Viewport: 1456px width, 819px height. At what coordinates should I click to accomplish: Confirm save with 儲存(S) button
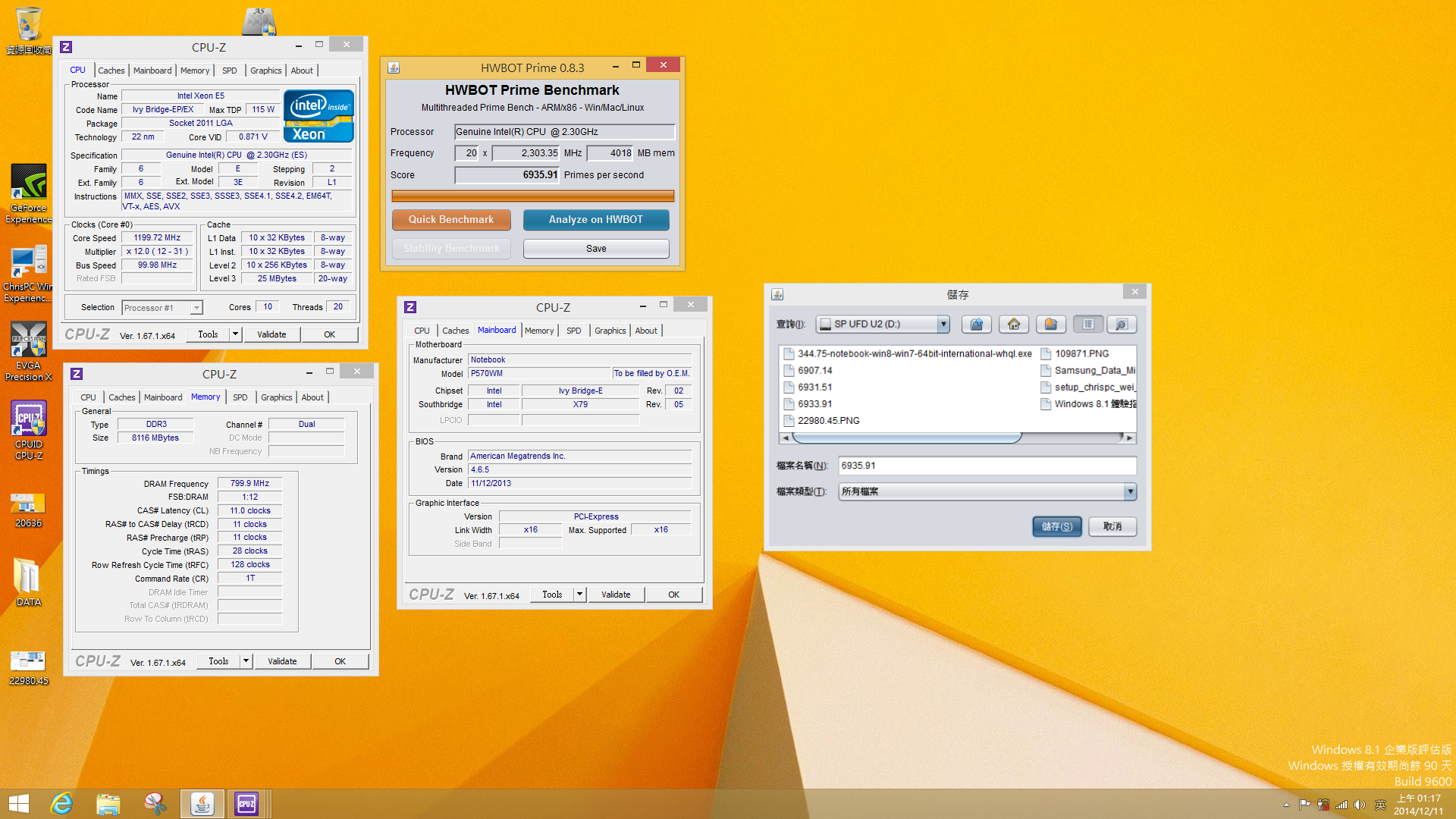(1057, 526)
